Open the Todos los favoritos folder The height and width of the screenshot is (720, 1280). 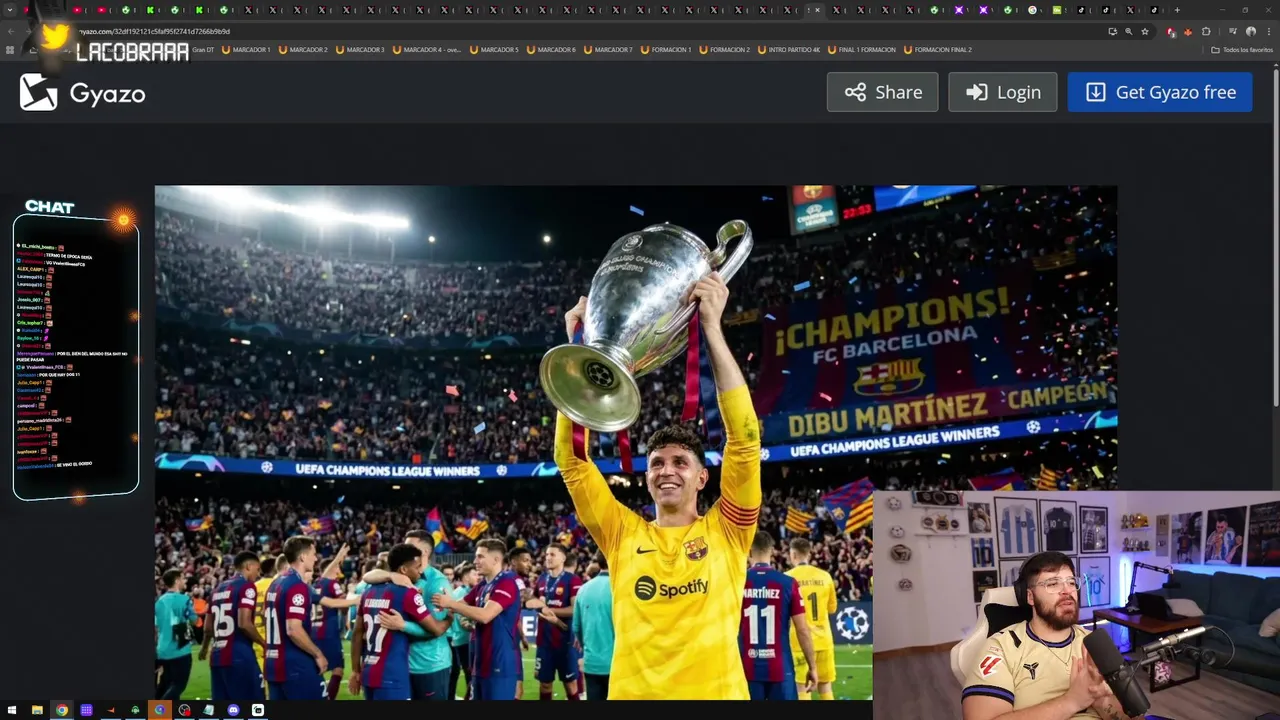pos(1241,50)
